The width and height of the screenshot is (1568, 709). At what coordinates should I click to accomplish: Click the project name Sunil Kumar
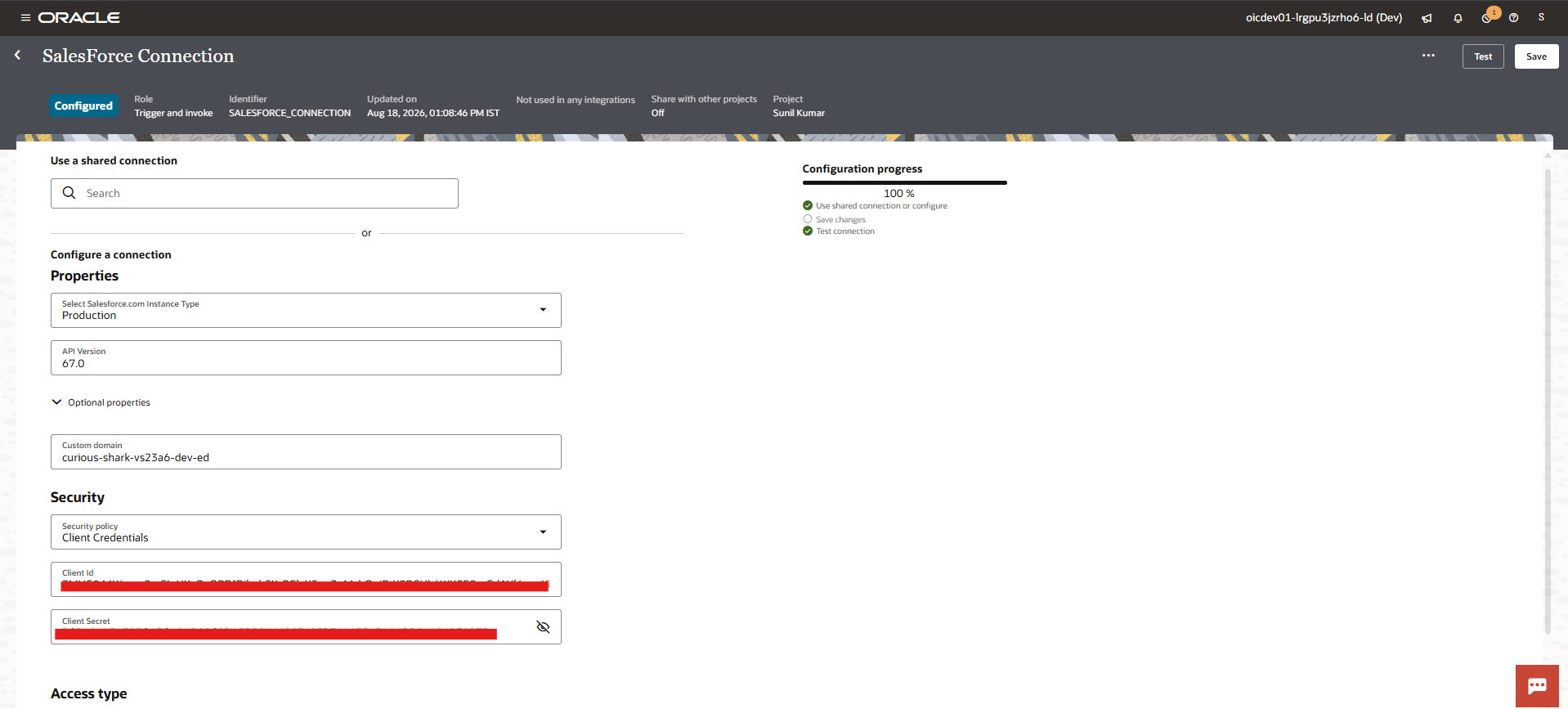point(799,113)
